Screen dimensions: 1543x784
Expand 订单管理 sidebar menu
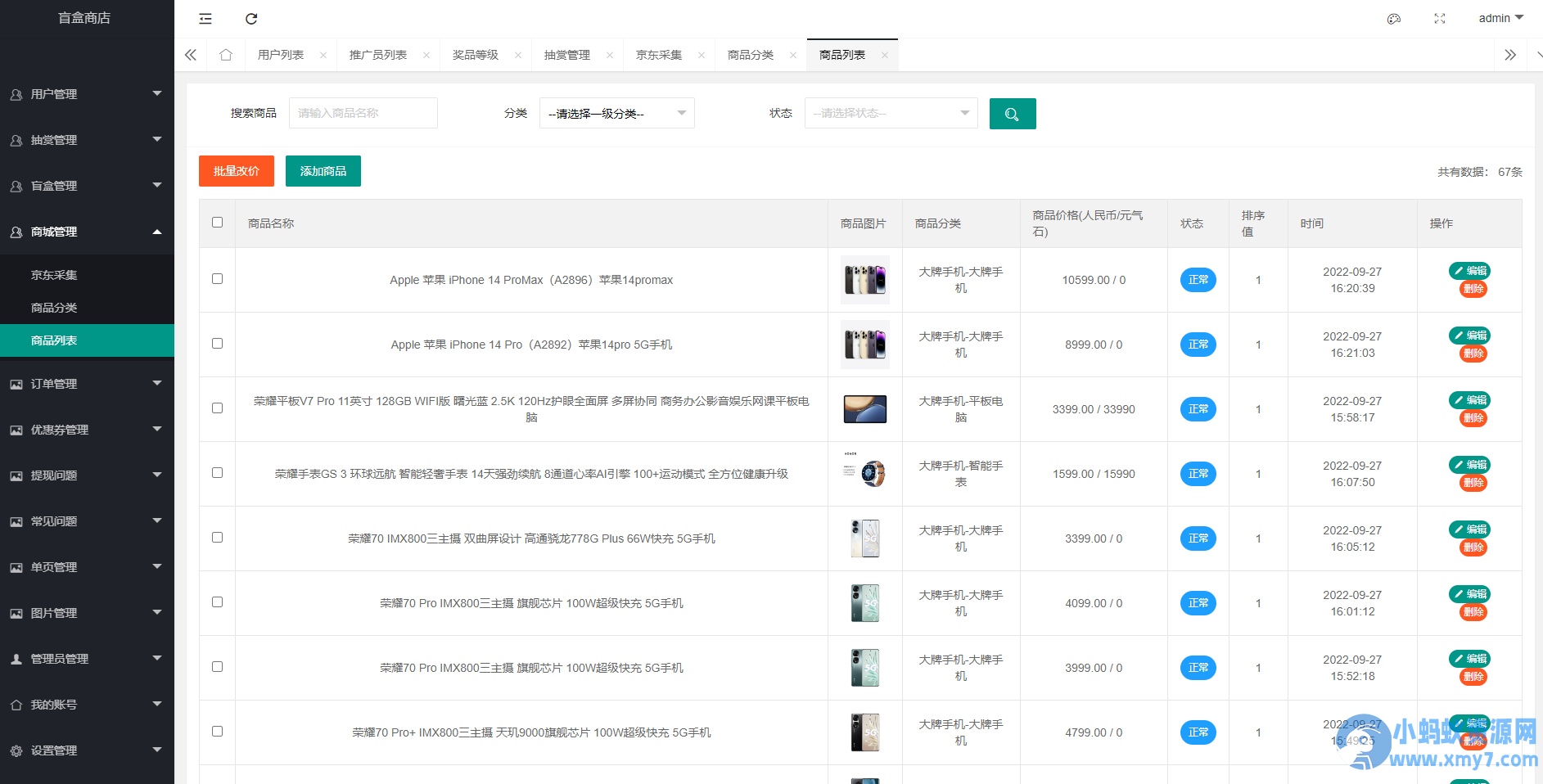pos(87,384)
